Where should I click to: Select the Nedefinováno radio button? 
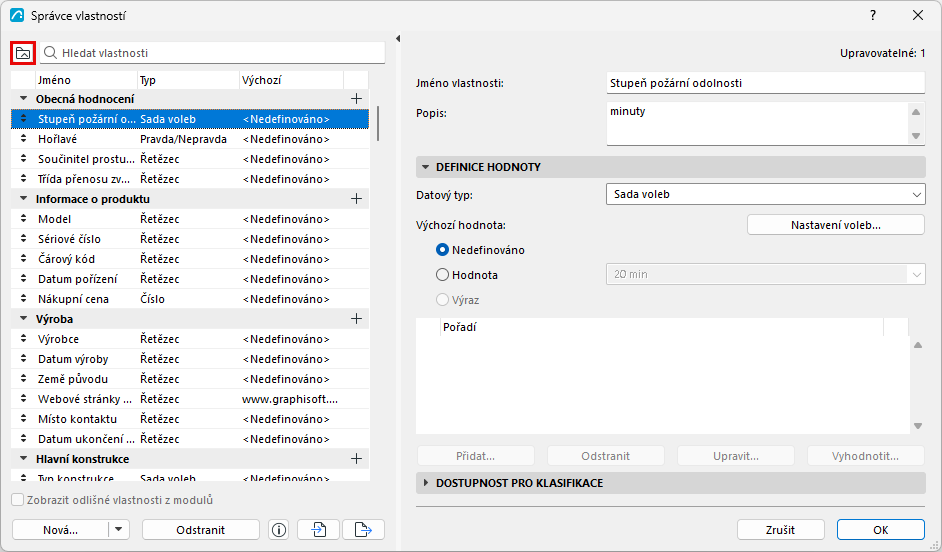coord(442,250)
